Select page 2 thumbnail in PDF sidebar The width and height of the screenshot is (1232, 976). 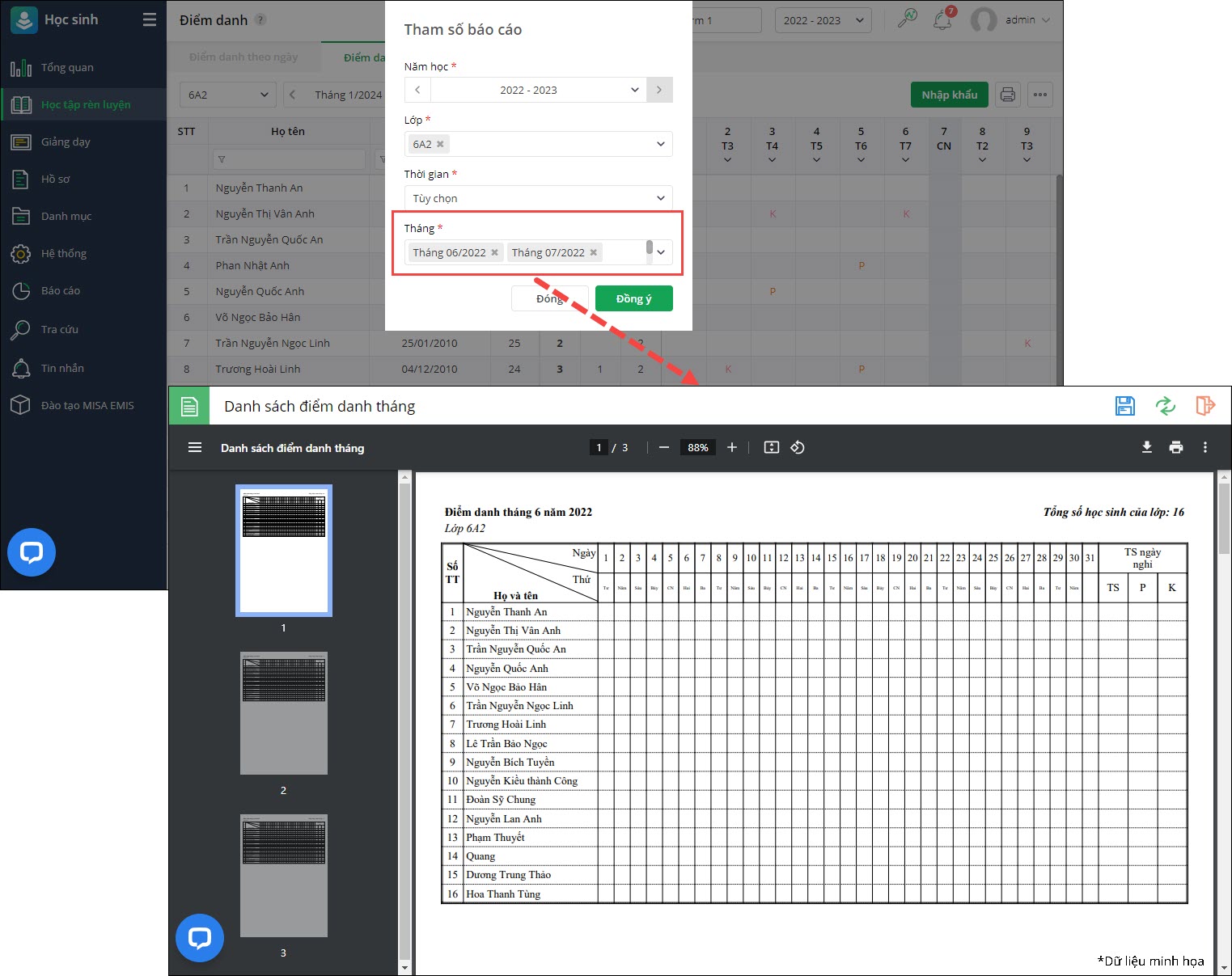pyautogui.click(x=283, y=713)
